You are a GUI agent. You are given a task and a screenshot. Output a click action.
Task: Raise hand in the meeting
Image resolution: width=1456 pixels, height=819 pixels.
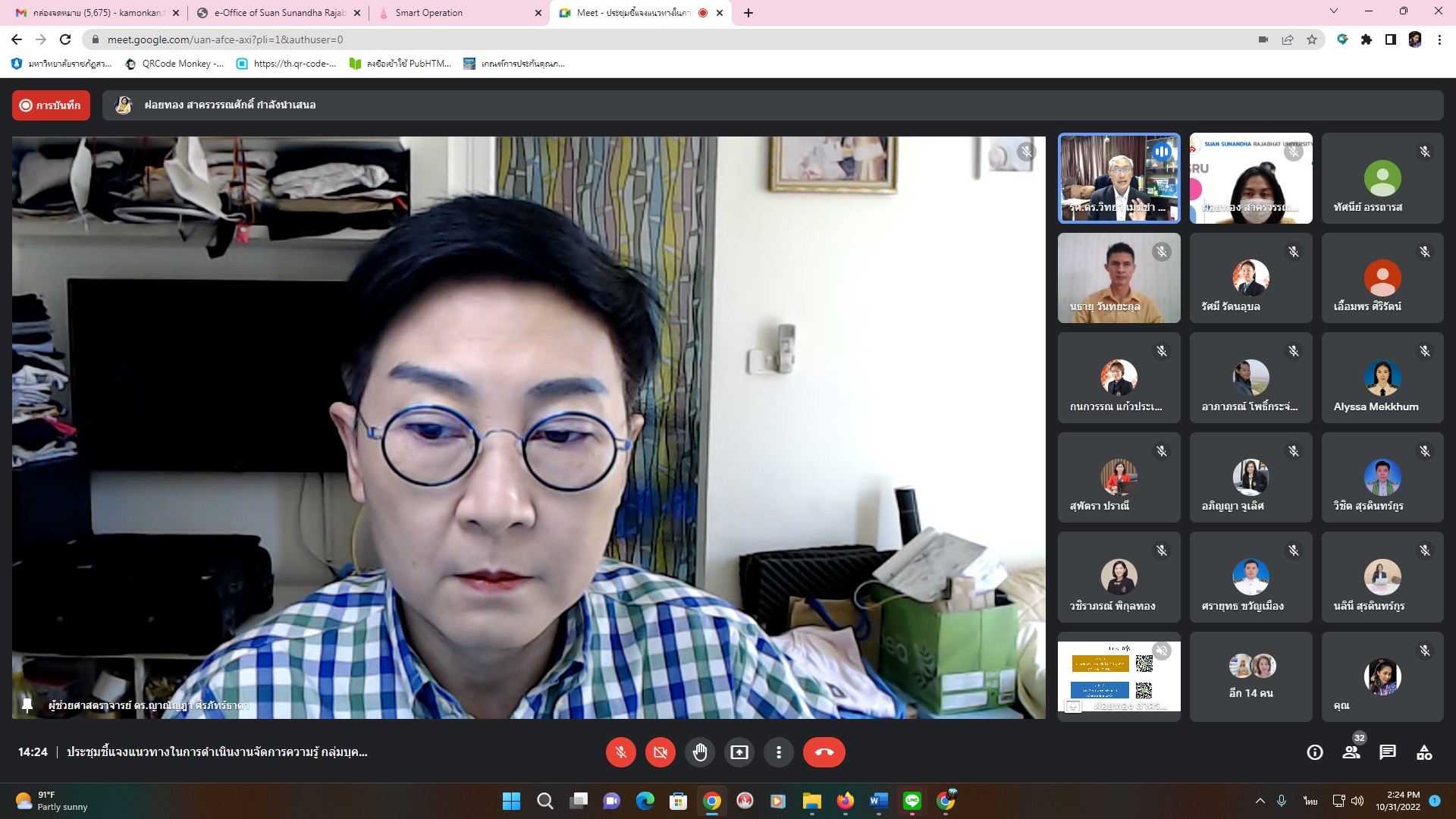(x=699, y=752)
